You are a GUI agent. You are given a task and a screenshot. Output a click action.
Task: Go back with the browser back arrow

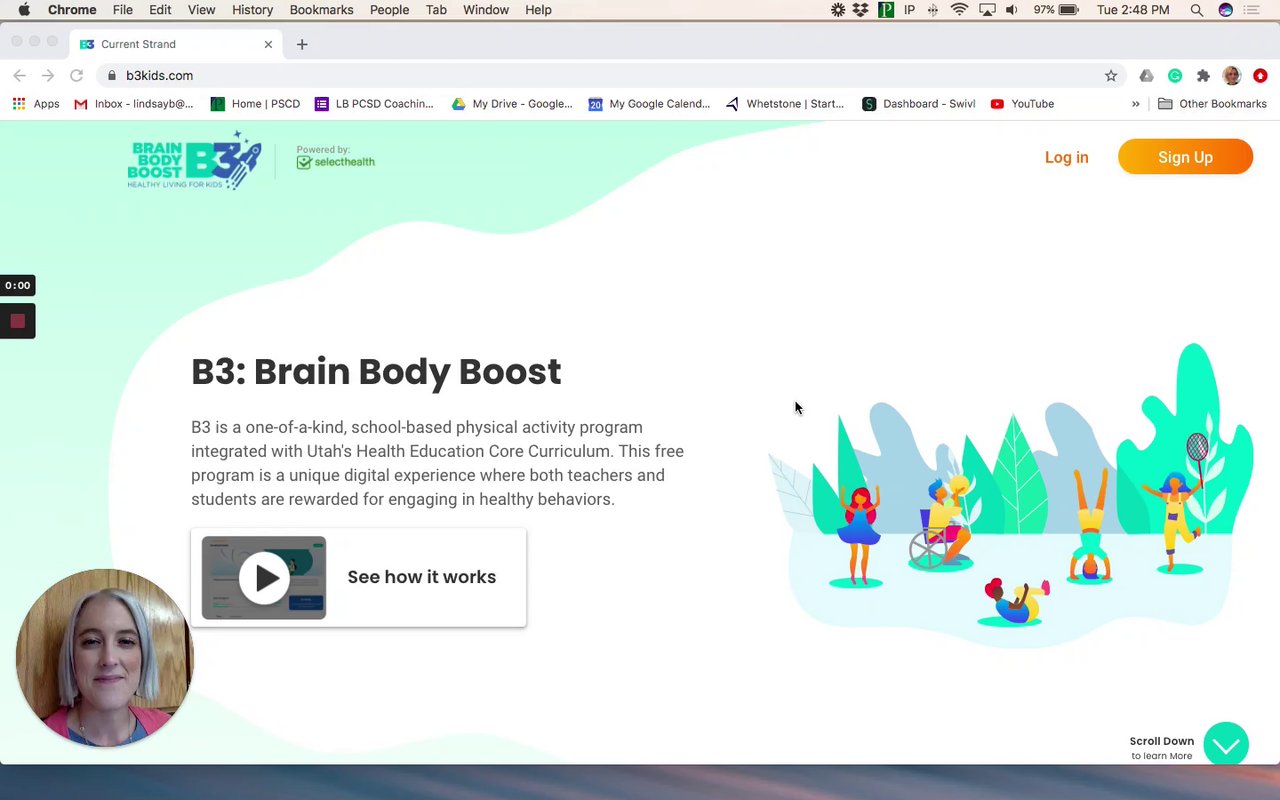click(20, 75)
